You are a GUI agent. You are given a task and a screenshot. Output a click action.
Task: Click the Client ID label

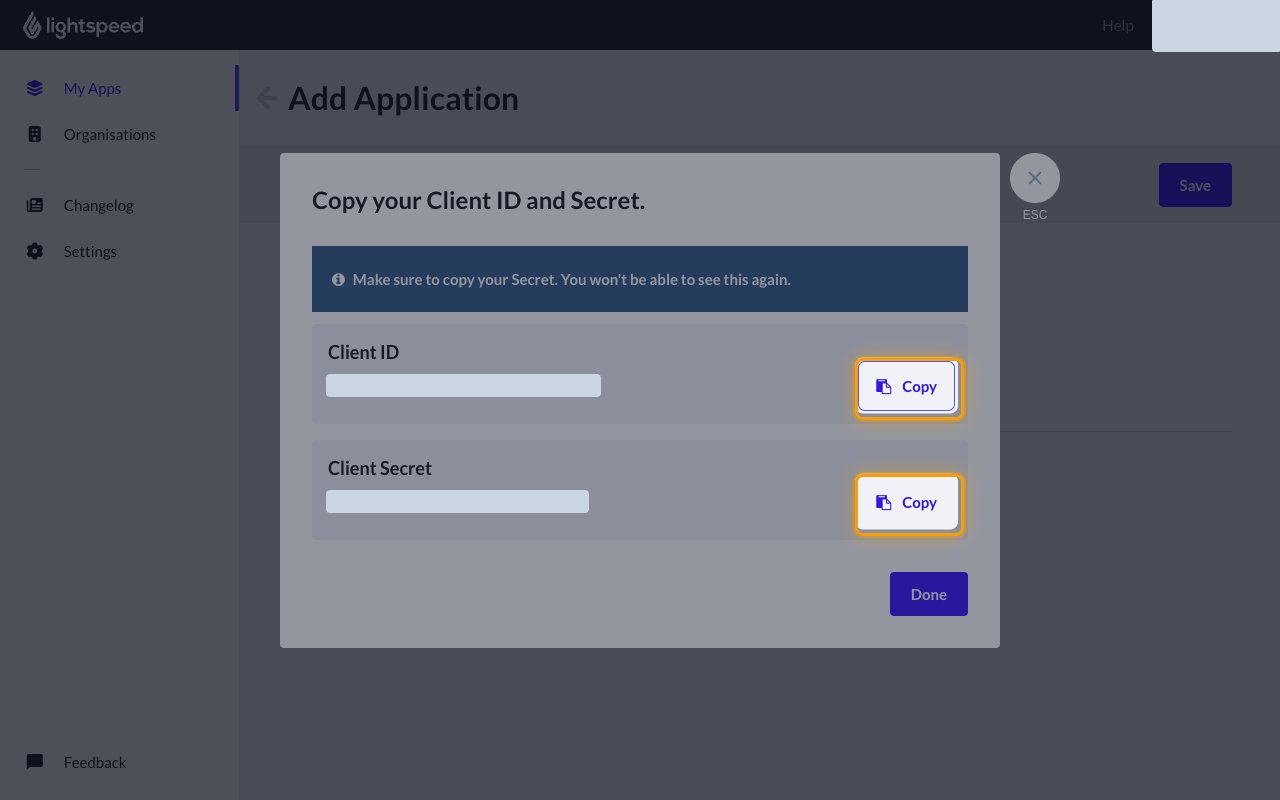(x=363, y=352)
